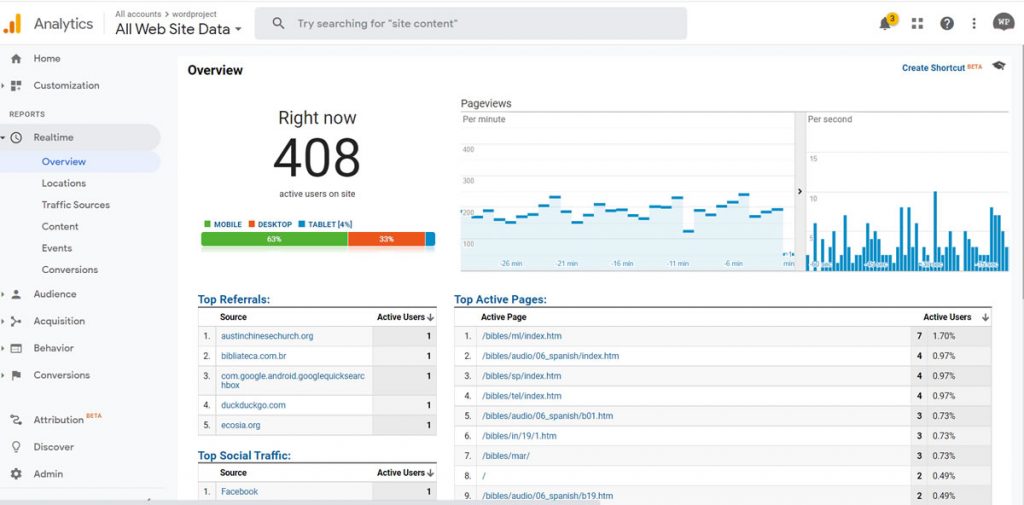Expand the Audience reports section
The width and height of the screenshot is (1024, 505).
point(54,294)
